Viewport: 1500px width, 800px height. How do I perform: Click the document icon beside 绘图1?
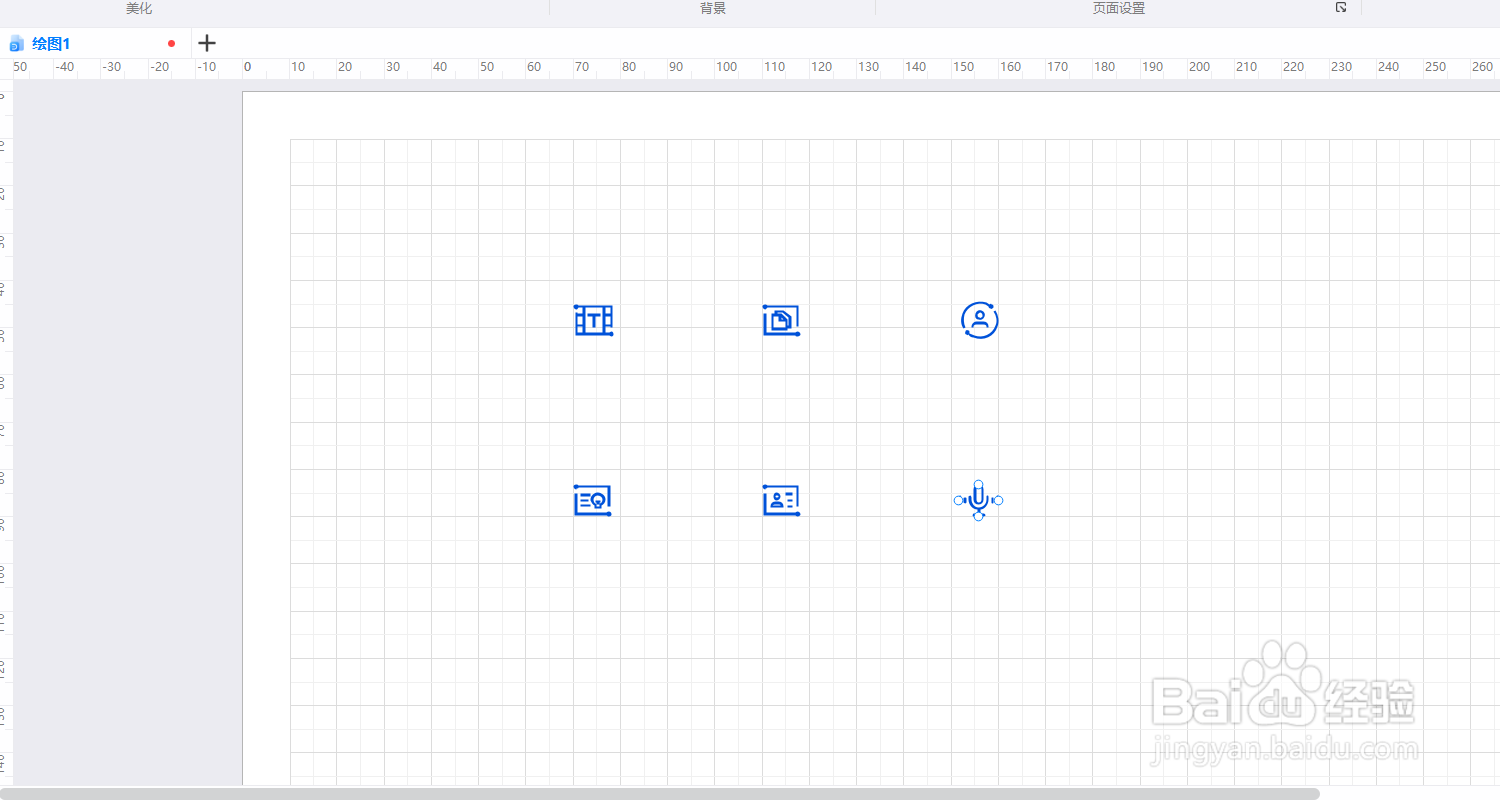(16, 44)
